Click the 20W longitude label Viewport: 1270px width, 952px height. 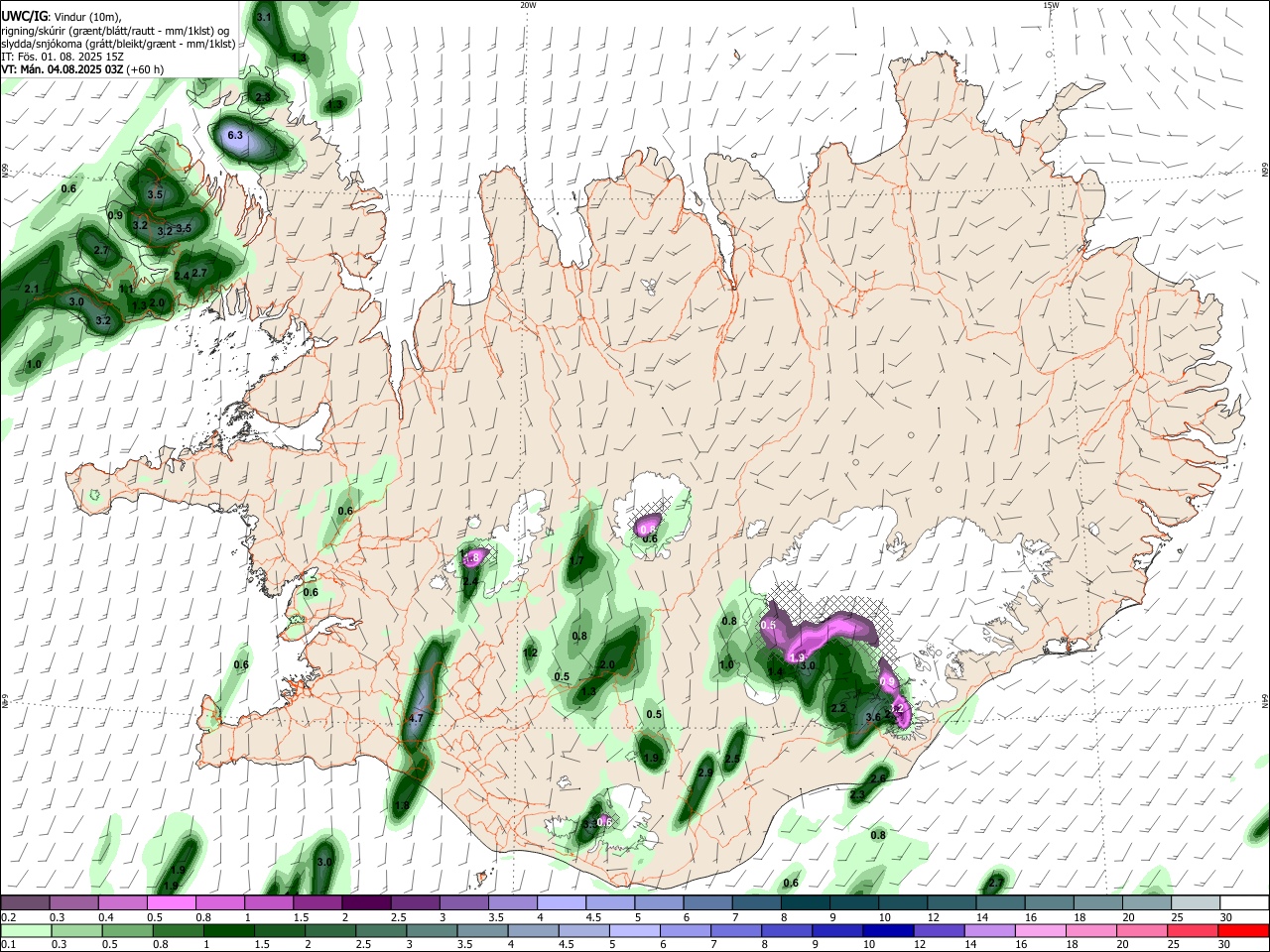pos(528,5)
